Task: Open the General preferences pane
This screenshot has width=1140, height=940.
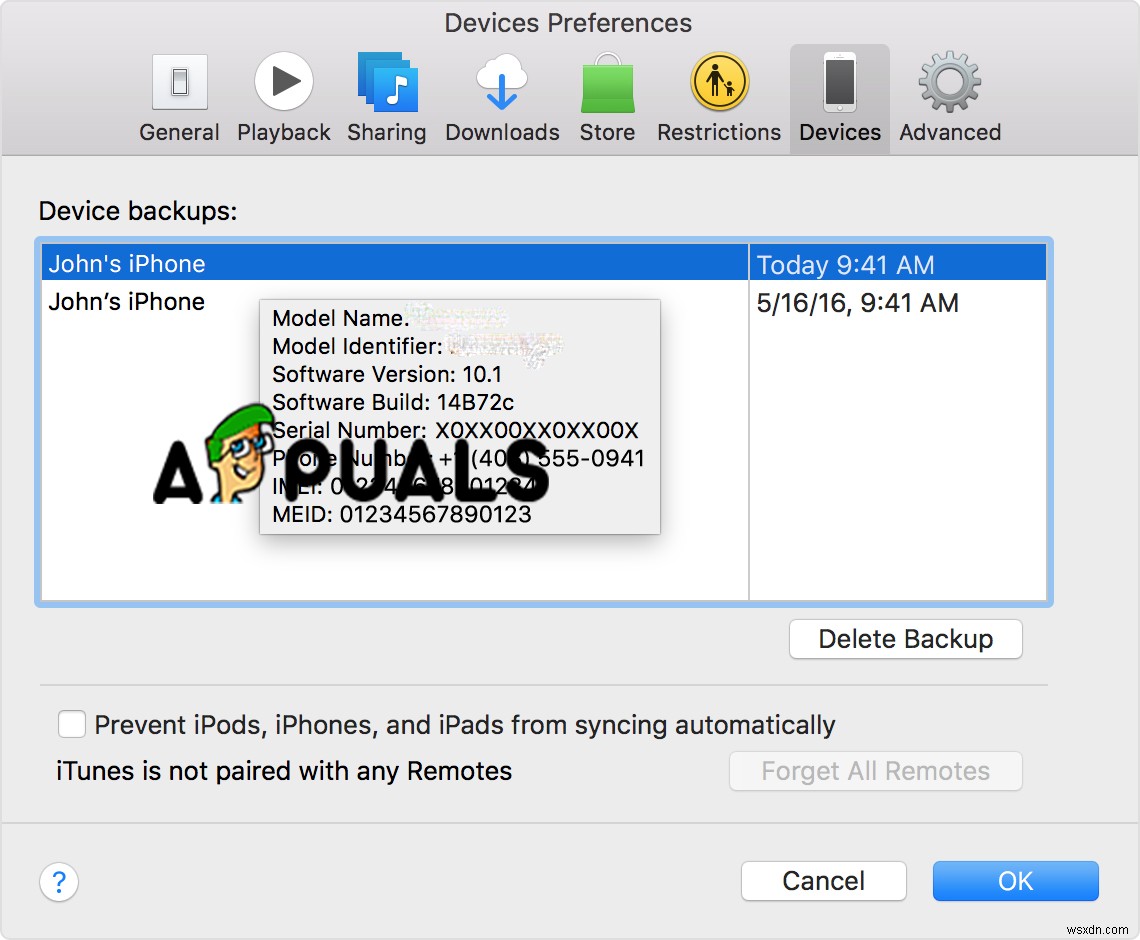Action: pos(179,95)
